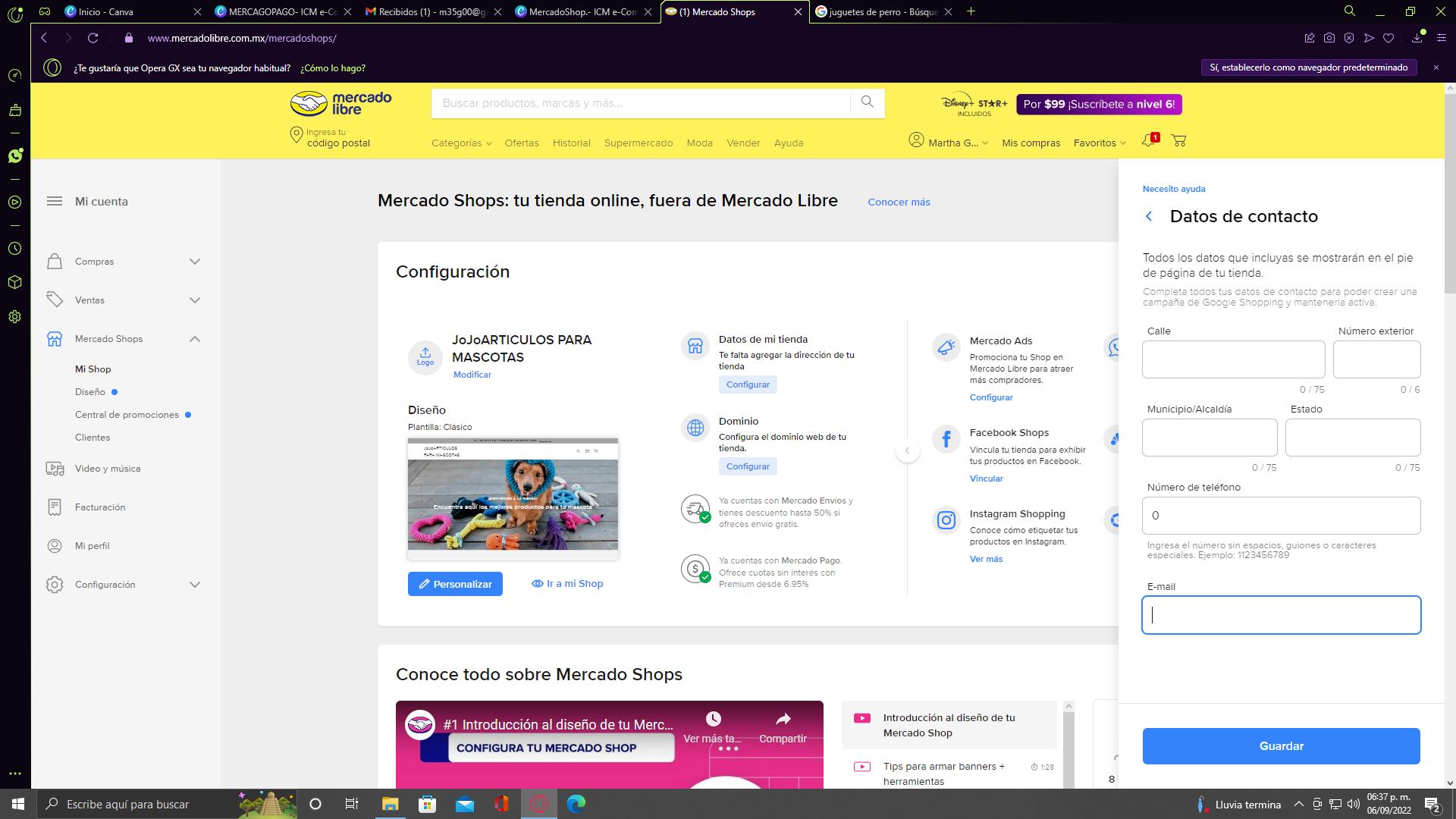
Task: Open the Favoritos dropdown
Action: [x=1099, y=143]
